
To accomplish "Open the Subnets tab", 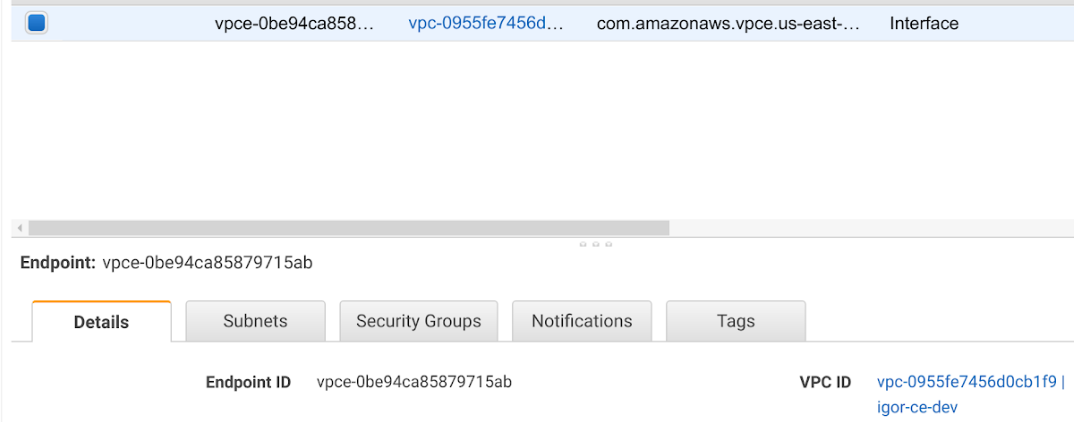I will pos(255,321).
